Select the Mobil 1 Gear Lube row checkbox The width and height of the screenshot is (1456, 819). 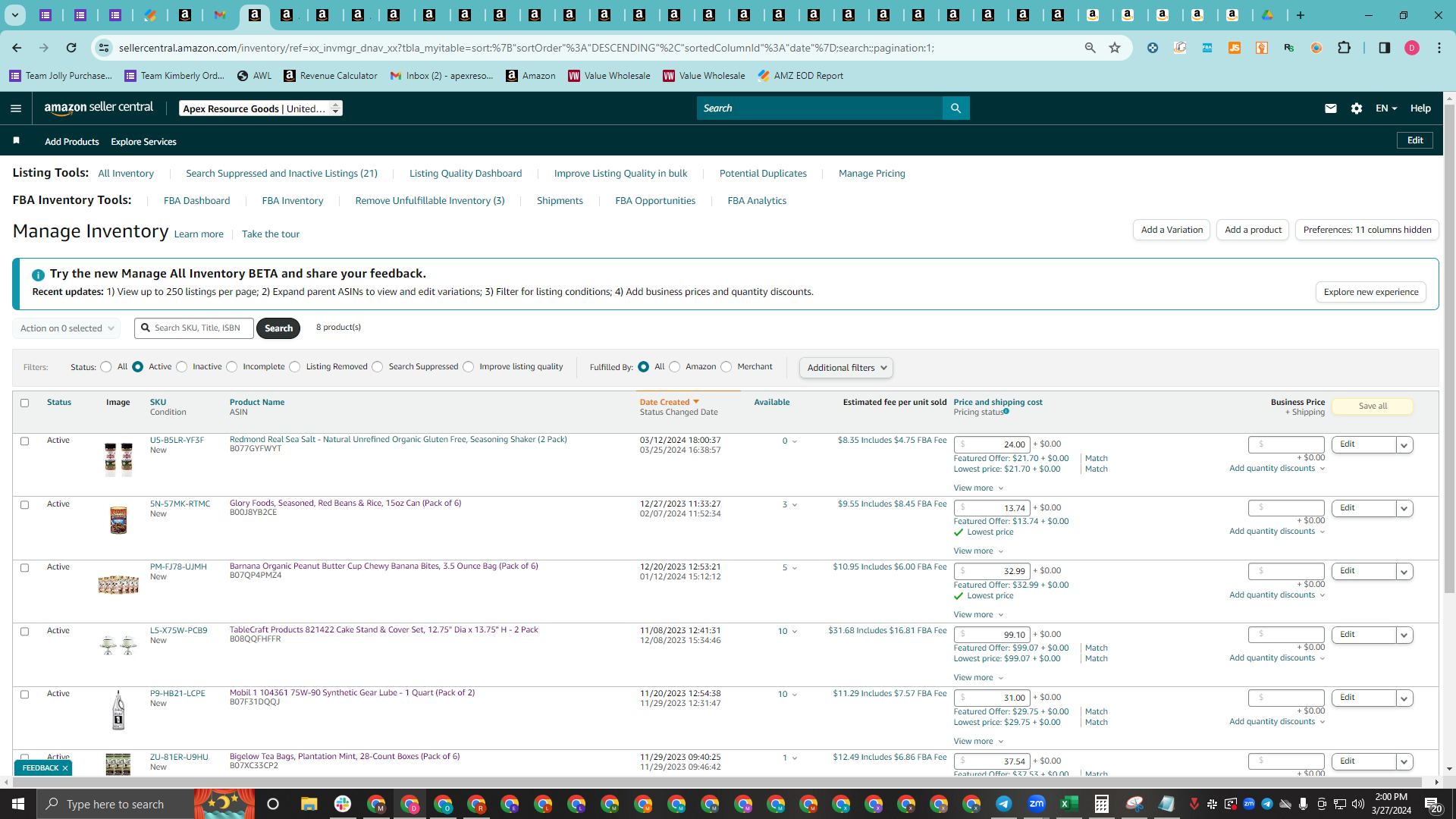tap(24, 695)
